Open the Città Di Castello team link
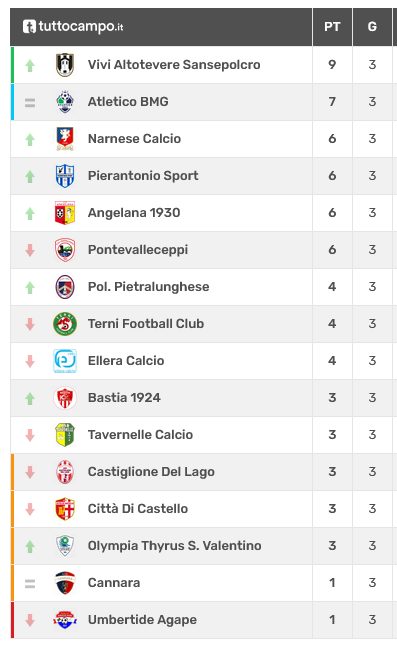The image size is (397, 647). [138, 508]
